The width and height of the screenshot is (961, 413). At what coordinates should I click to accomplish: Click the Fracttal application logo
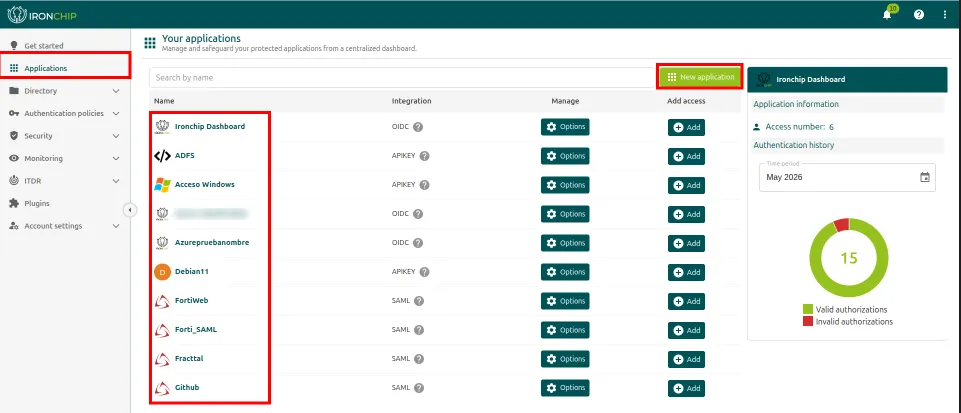point(162,358)
